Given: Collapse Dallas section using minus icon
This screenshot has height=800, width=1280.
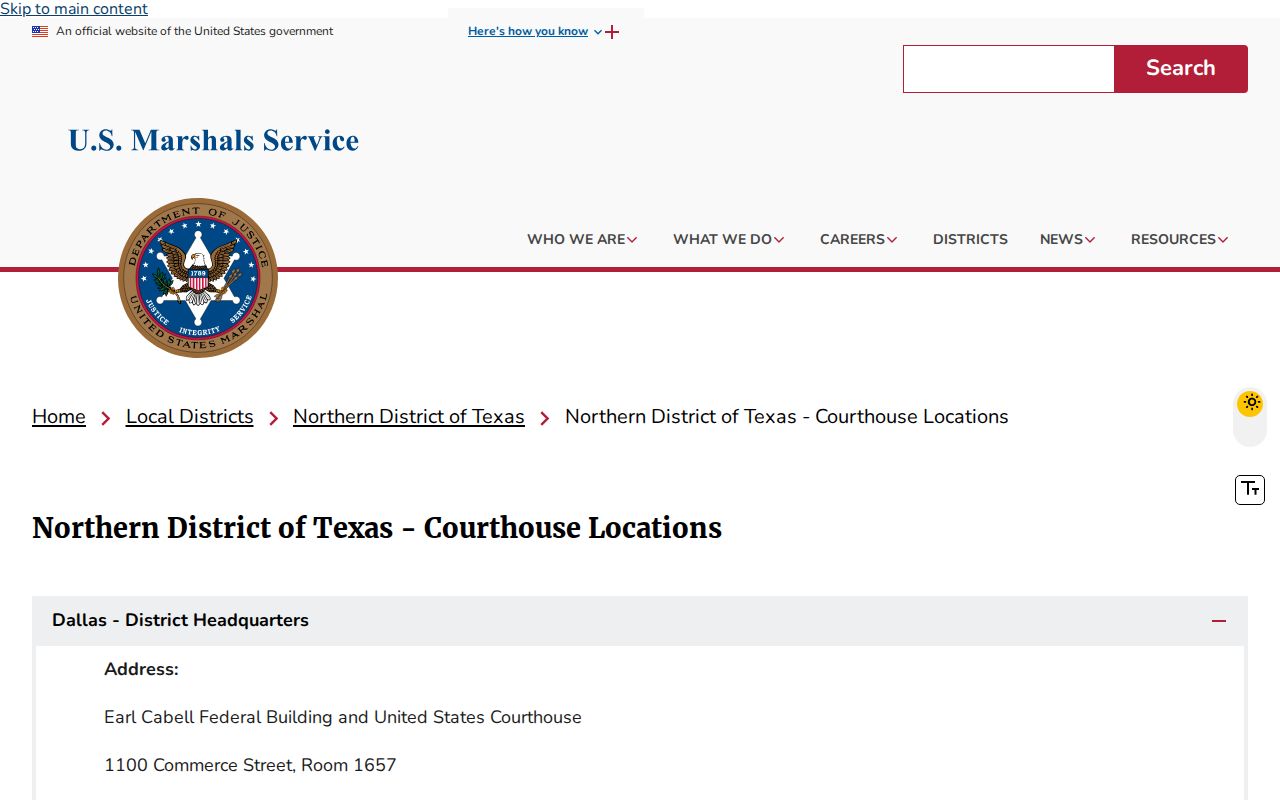Looking at the screenshot, I should (x=1219, y=621).
